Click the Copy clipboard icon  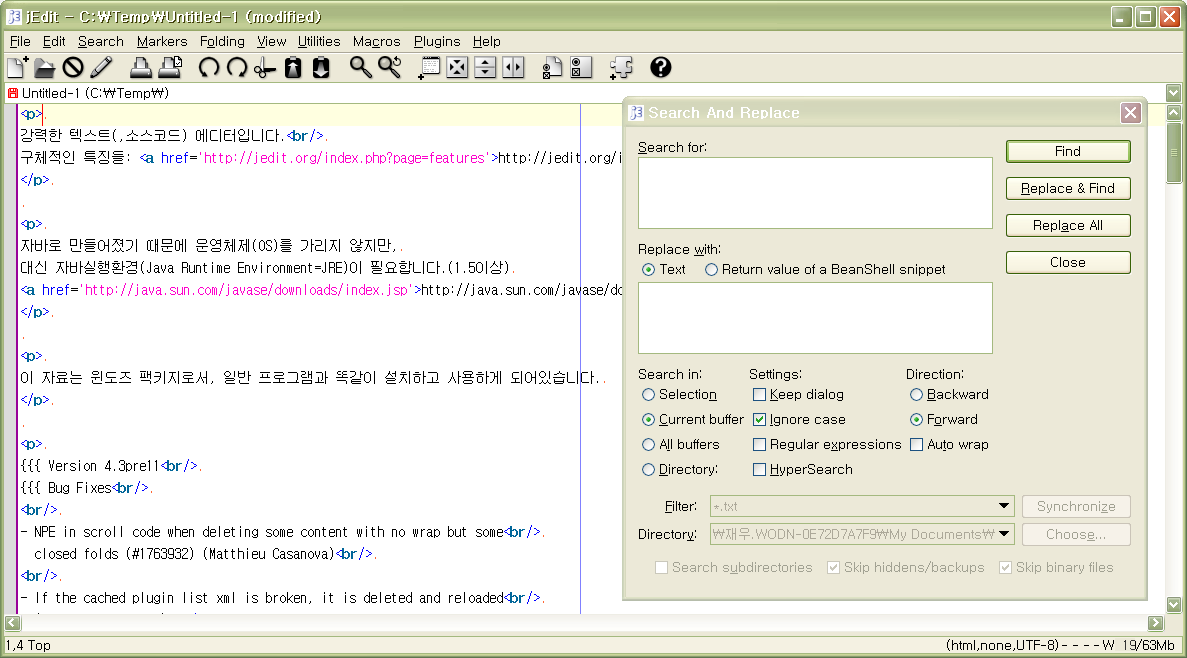click(293, 67)
